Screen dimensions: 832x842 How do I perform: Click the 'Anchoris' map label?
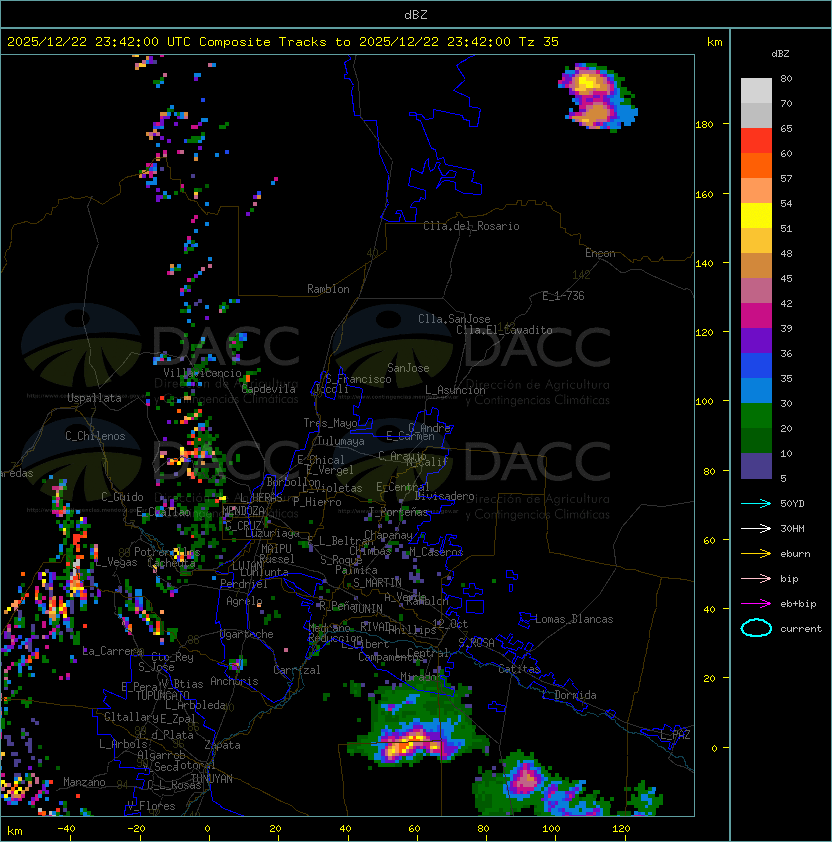point(234,681)
